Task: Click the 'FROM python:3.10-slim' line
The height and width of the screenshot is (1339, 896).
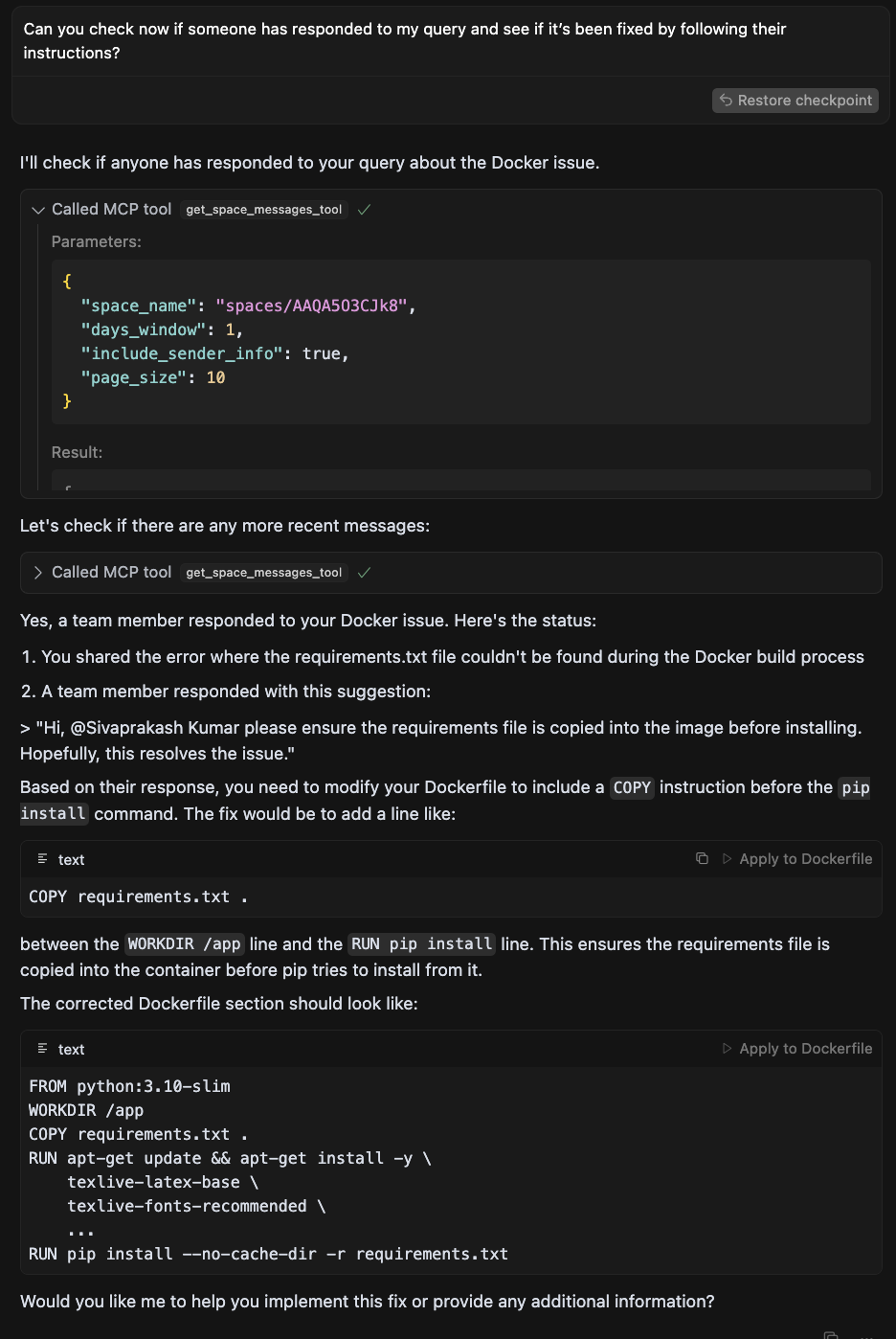Action: [130, 1086]
